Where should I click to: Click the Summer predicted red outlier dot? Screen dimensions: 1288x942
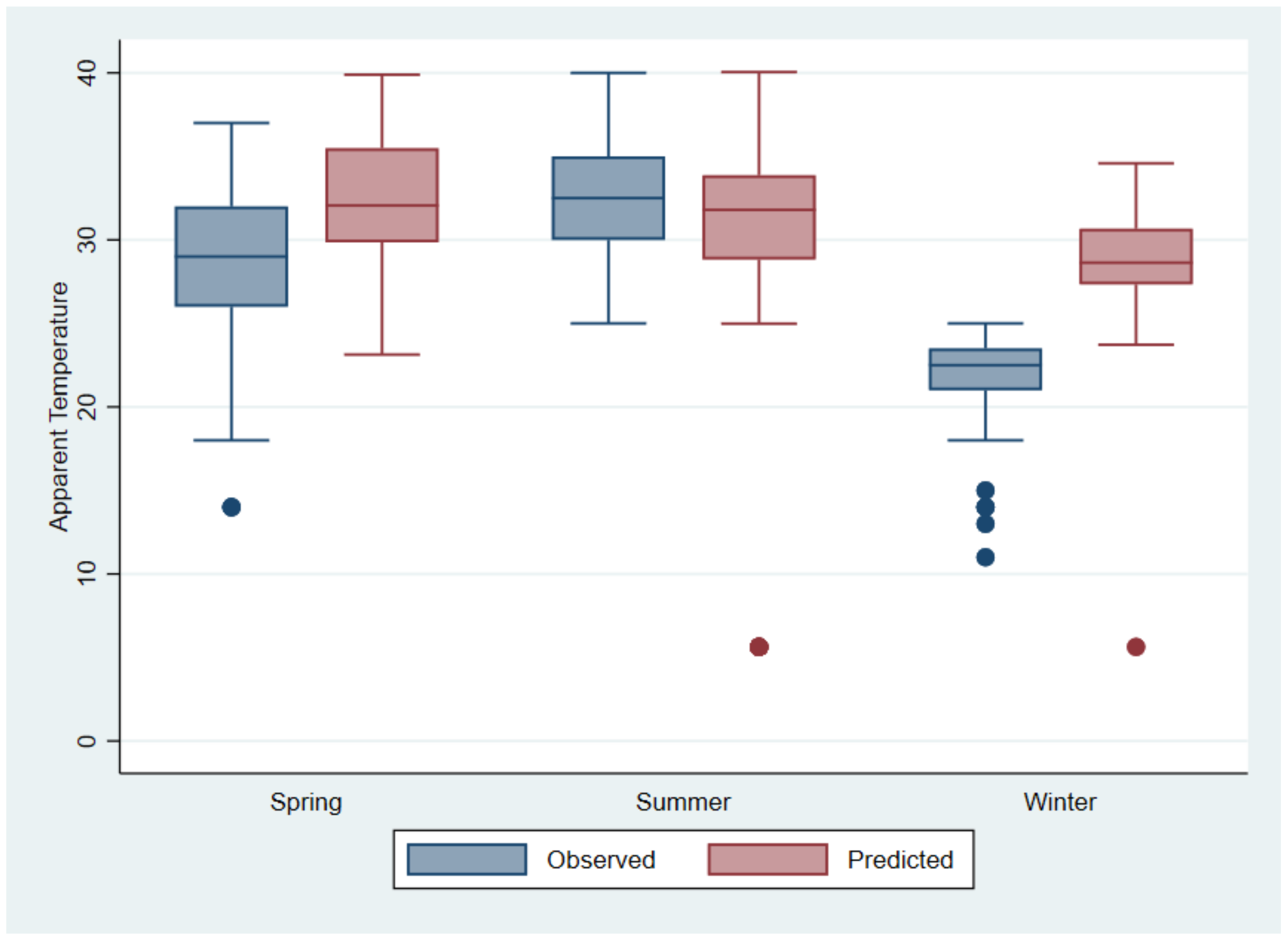(759, 647)
